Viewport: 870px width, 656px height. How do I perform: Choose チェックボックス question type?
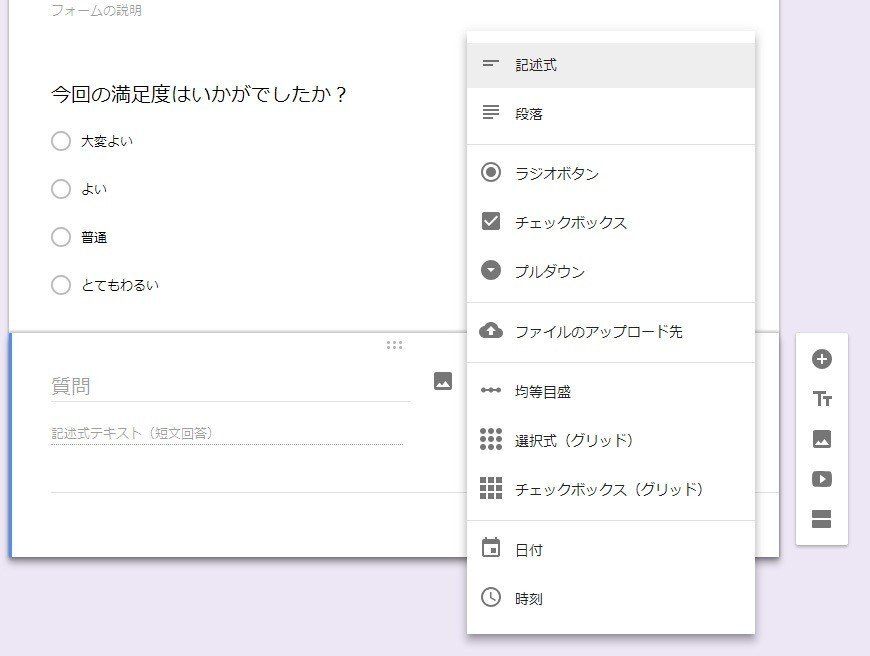point(611,222)
